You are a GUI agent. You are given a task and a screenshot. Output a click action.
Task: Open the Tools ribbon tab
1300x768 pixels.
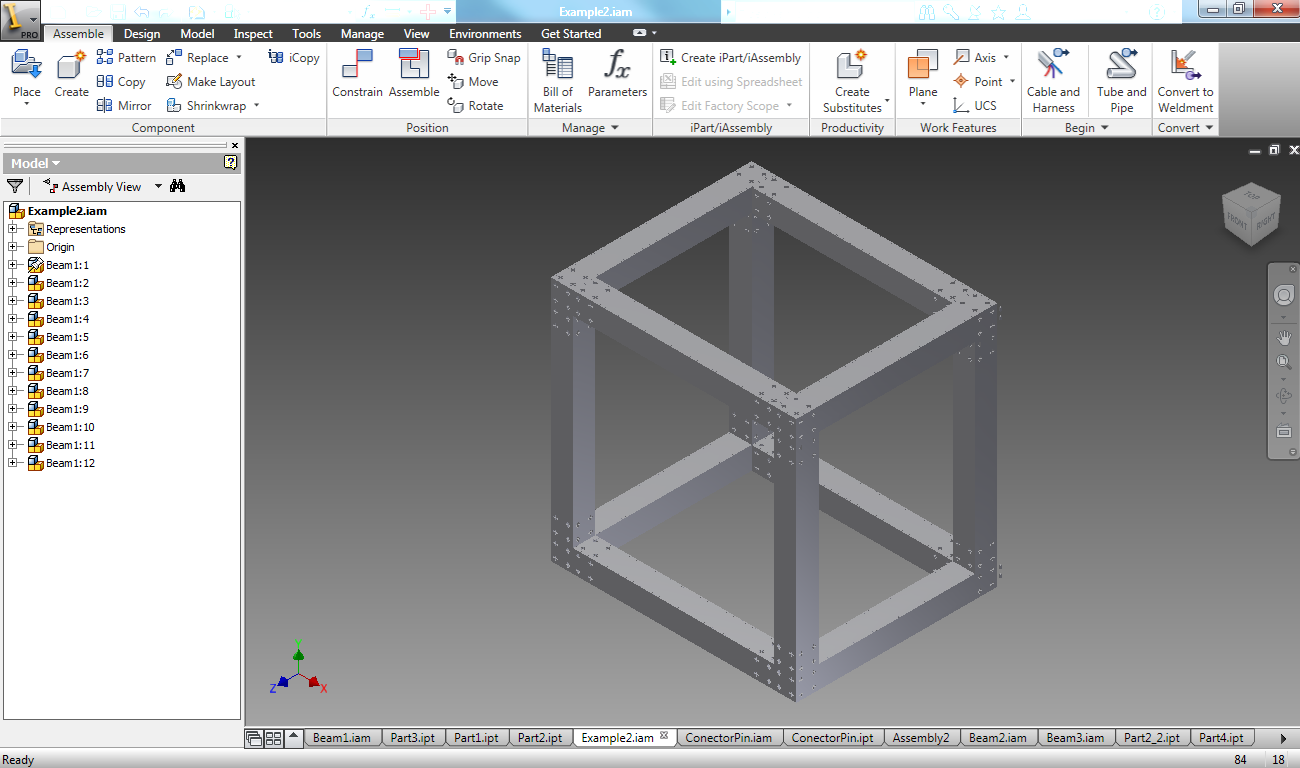307,34
